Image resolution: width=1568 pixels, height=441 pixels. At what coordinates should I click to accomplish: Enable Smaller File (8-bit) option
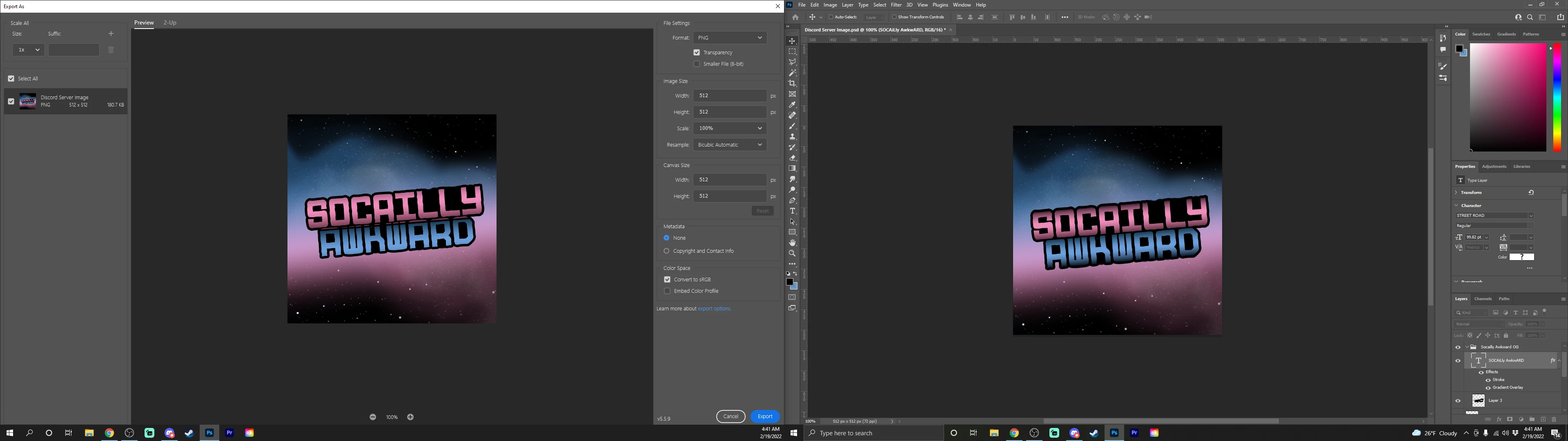696,64
